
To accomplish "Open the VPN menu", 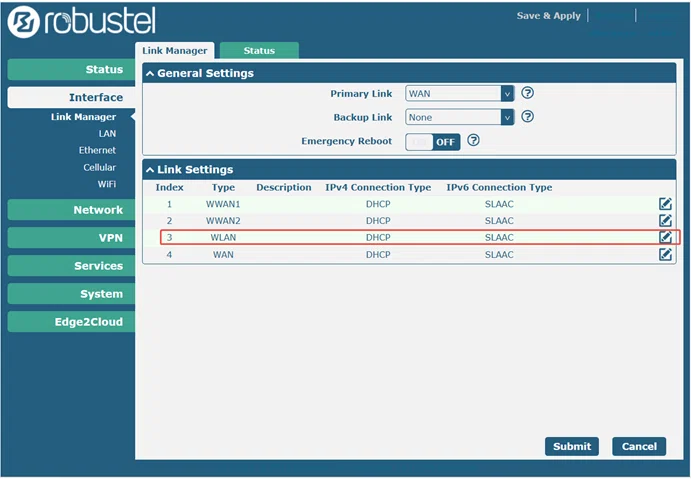I will (x=72, y=238).
